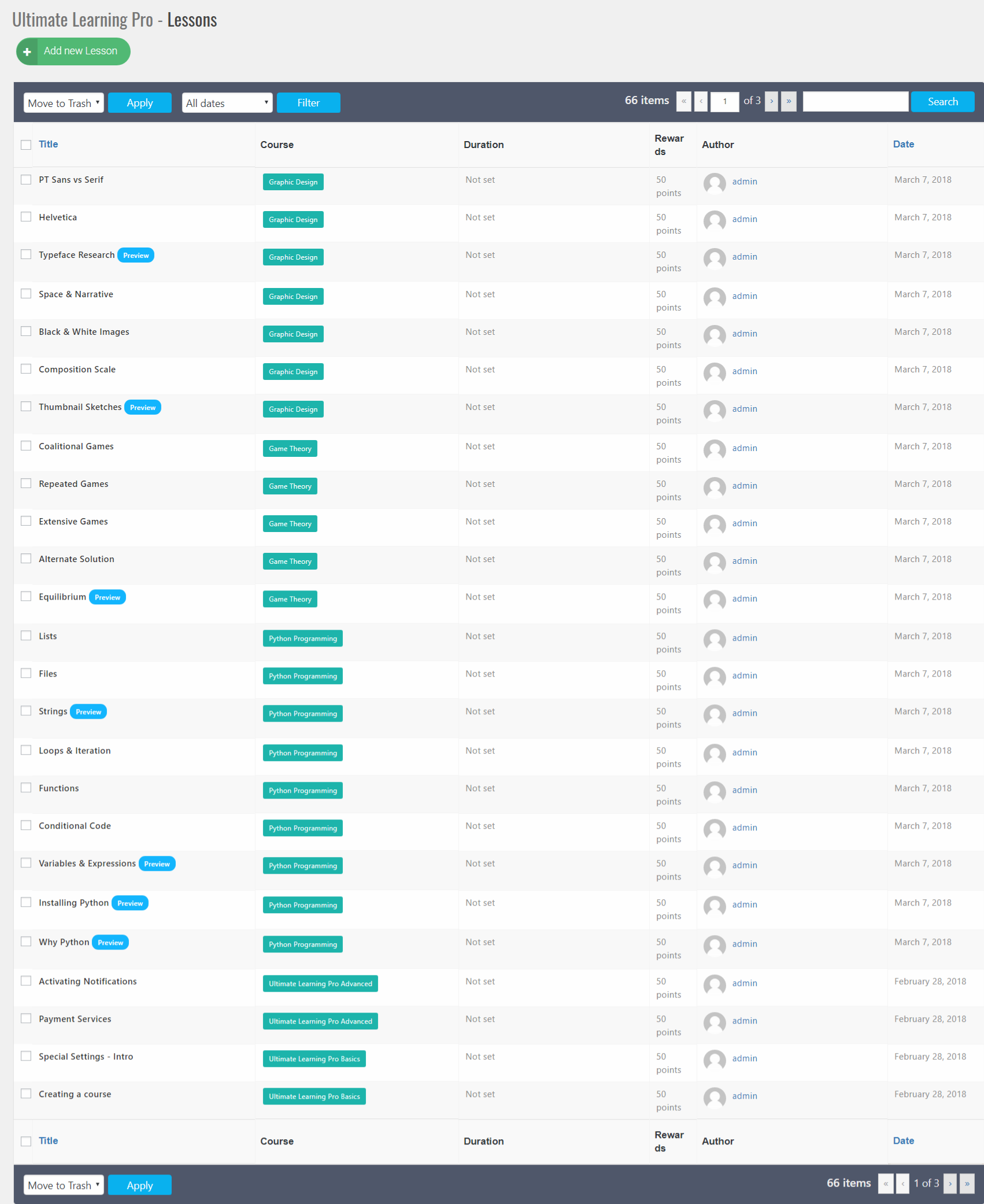Click Preview badge on Typeface Research
984x1204 pixels.
136,255
